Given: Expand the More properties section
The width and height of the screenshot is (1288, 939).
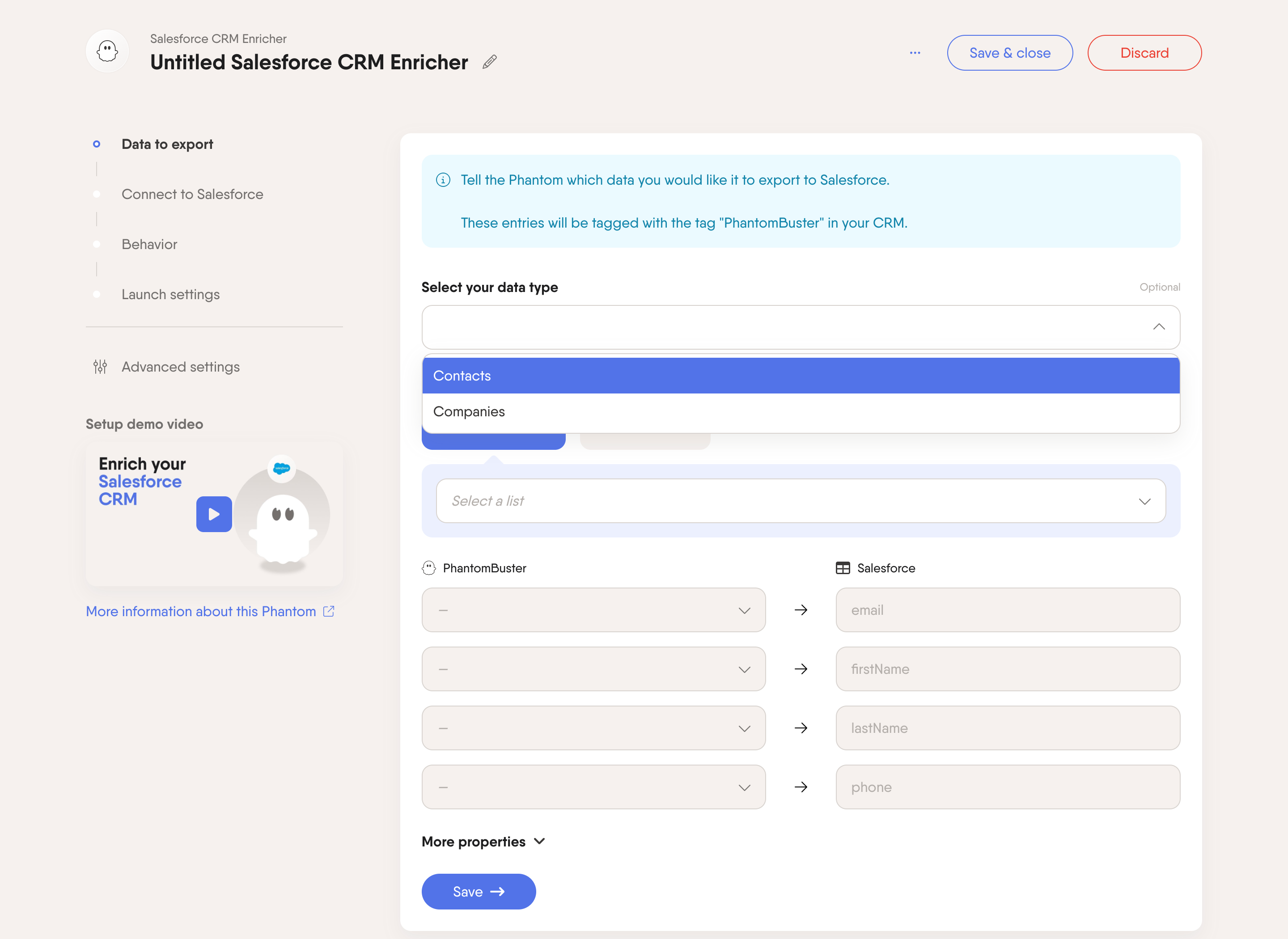Looking at the screenshot, I should pos(484,842).
